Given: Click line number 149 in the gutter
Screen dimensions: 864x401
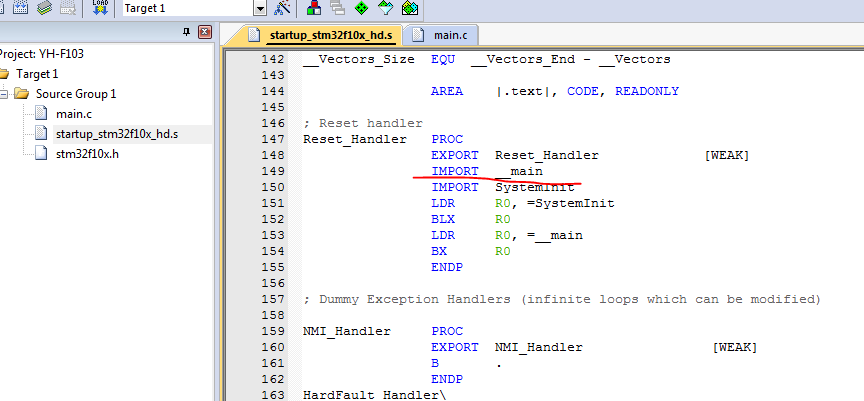Looking at the screenshot, I should tap(273, 171).
